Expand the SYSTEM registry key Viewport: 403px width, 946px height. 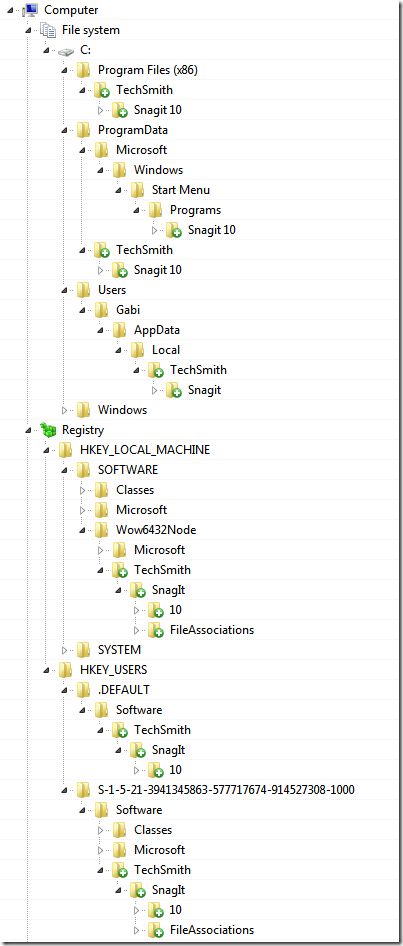65,650
